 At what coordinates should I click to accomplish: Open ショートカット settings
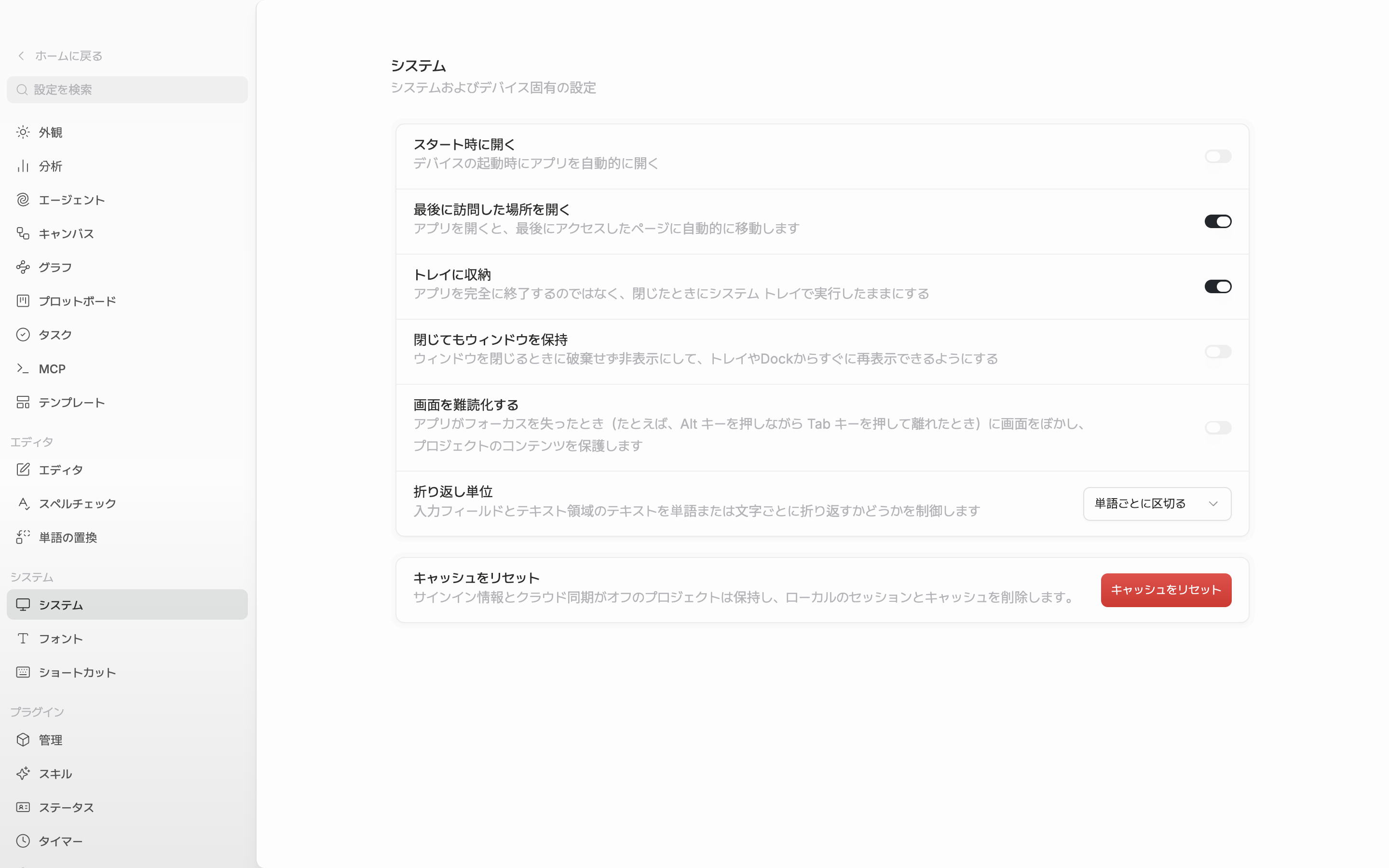127,672
